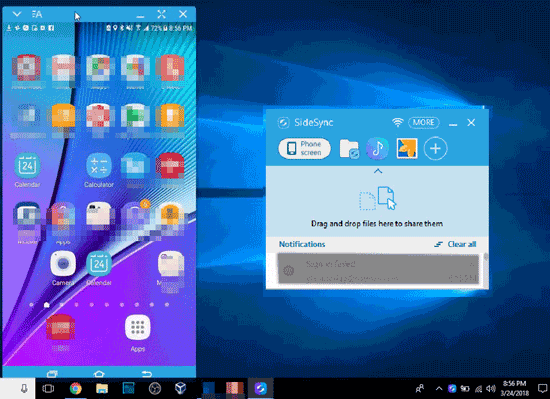Open Google Chrome from the taskbar
The height and width of the screenshot is (399, 550).
[75, 388]
